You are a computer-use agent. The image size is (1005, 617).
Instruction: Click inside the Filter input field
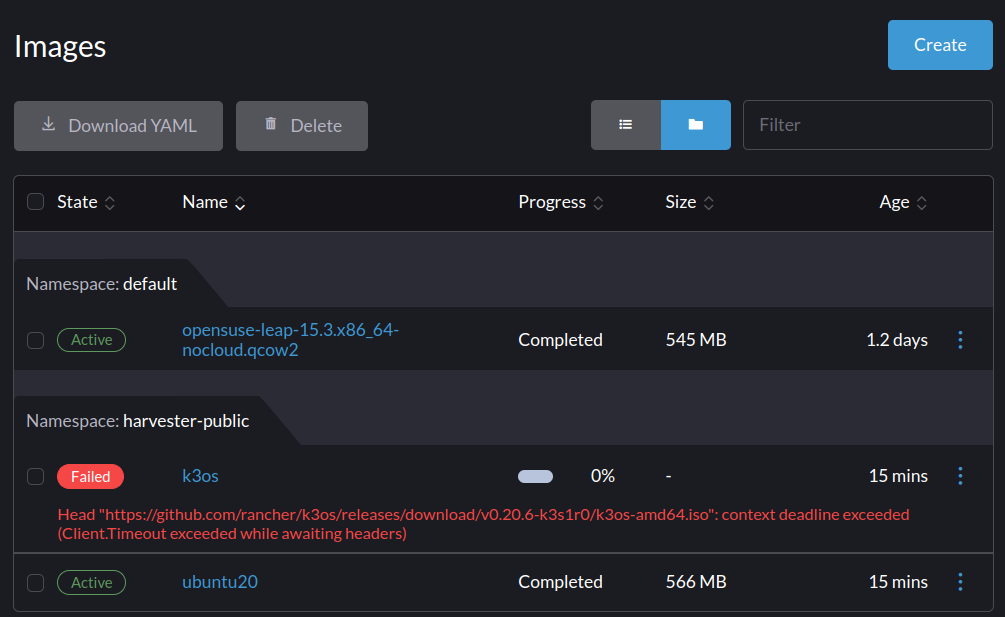[x=867, y=124]
